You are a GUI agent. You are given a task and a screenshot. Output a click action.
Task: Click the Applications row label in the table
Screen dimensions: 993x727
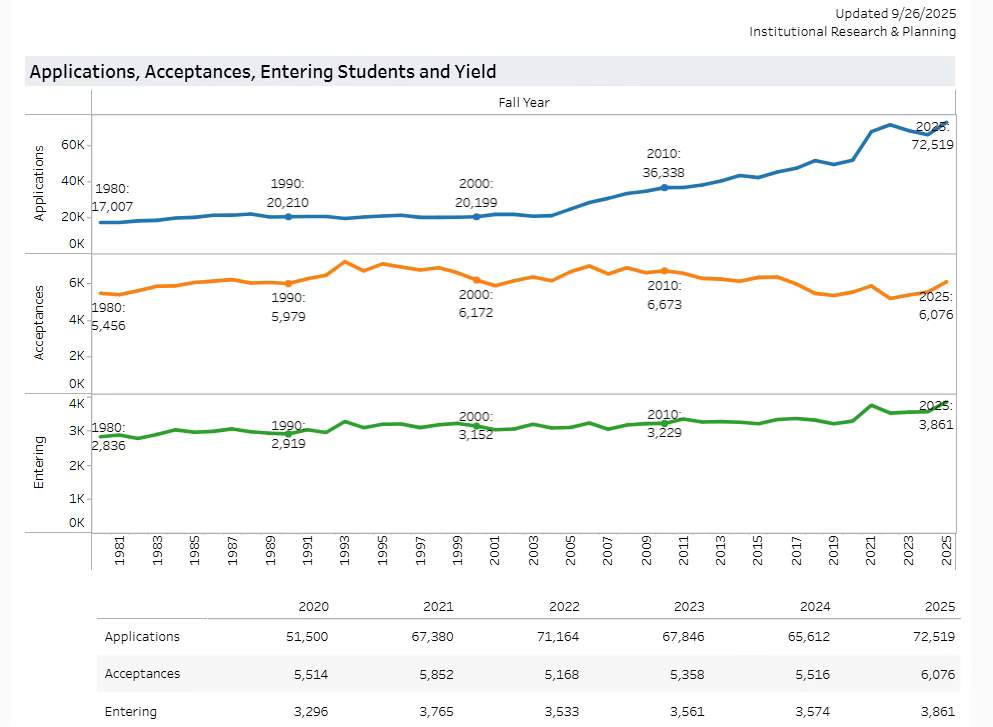(142, 637)
